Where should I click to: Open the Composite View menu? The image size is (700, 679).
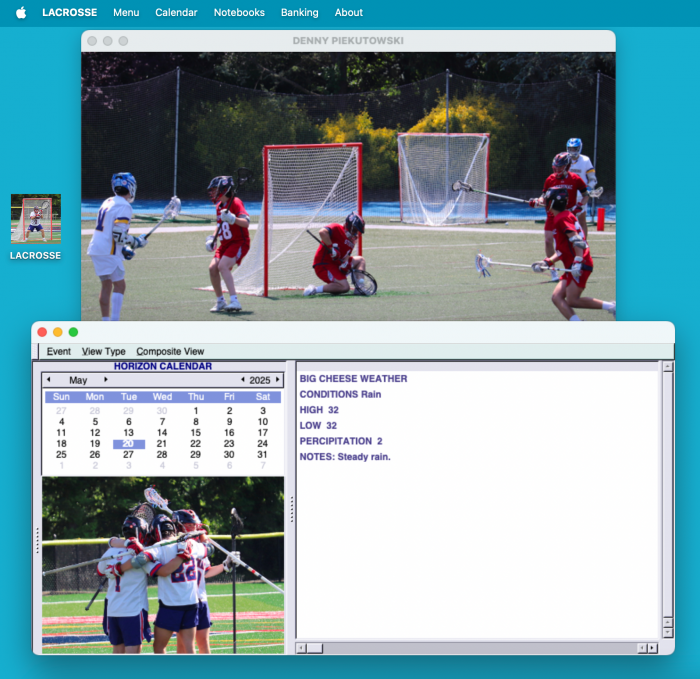170,352
